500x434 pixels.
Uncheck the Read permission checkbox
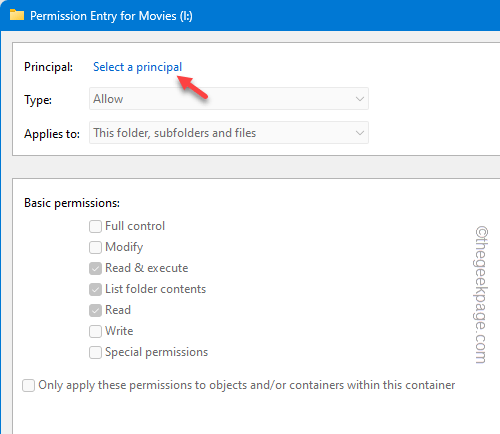[x=95, y=310]
